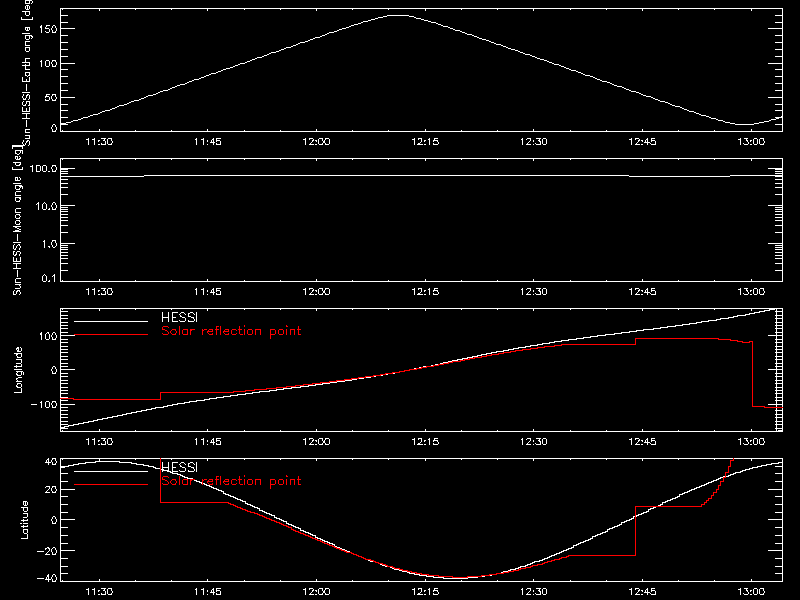This screenshot has width=800, height=600.
Task: Click 12:15 time label under Latitude plot
Action: click(425, 592)
